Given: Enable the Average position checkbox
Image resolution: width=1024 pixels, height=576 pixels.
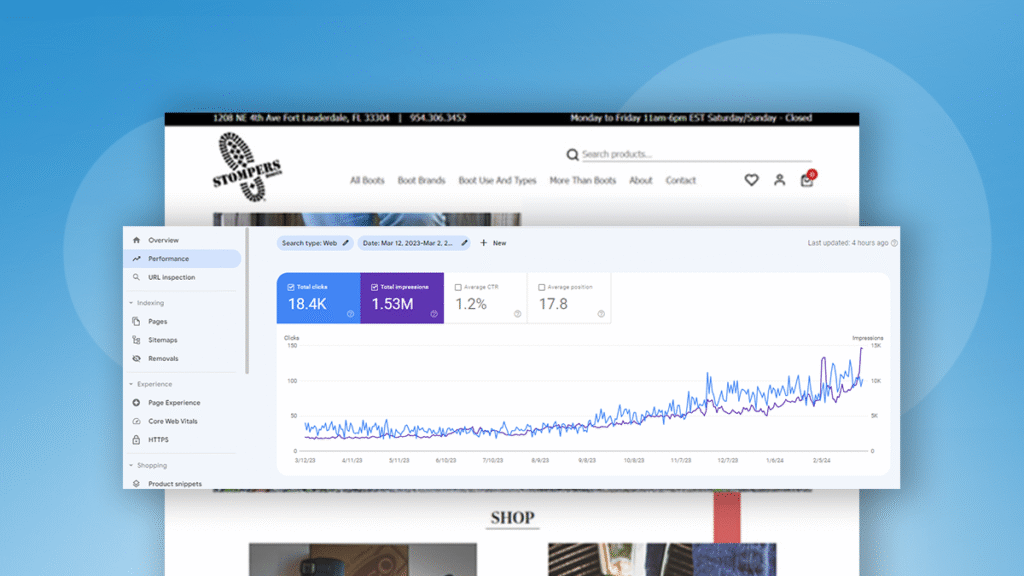Looking at the screenshot, I should (x=541, y=287).
